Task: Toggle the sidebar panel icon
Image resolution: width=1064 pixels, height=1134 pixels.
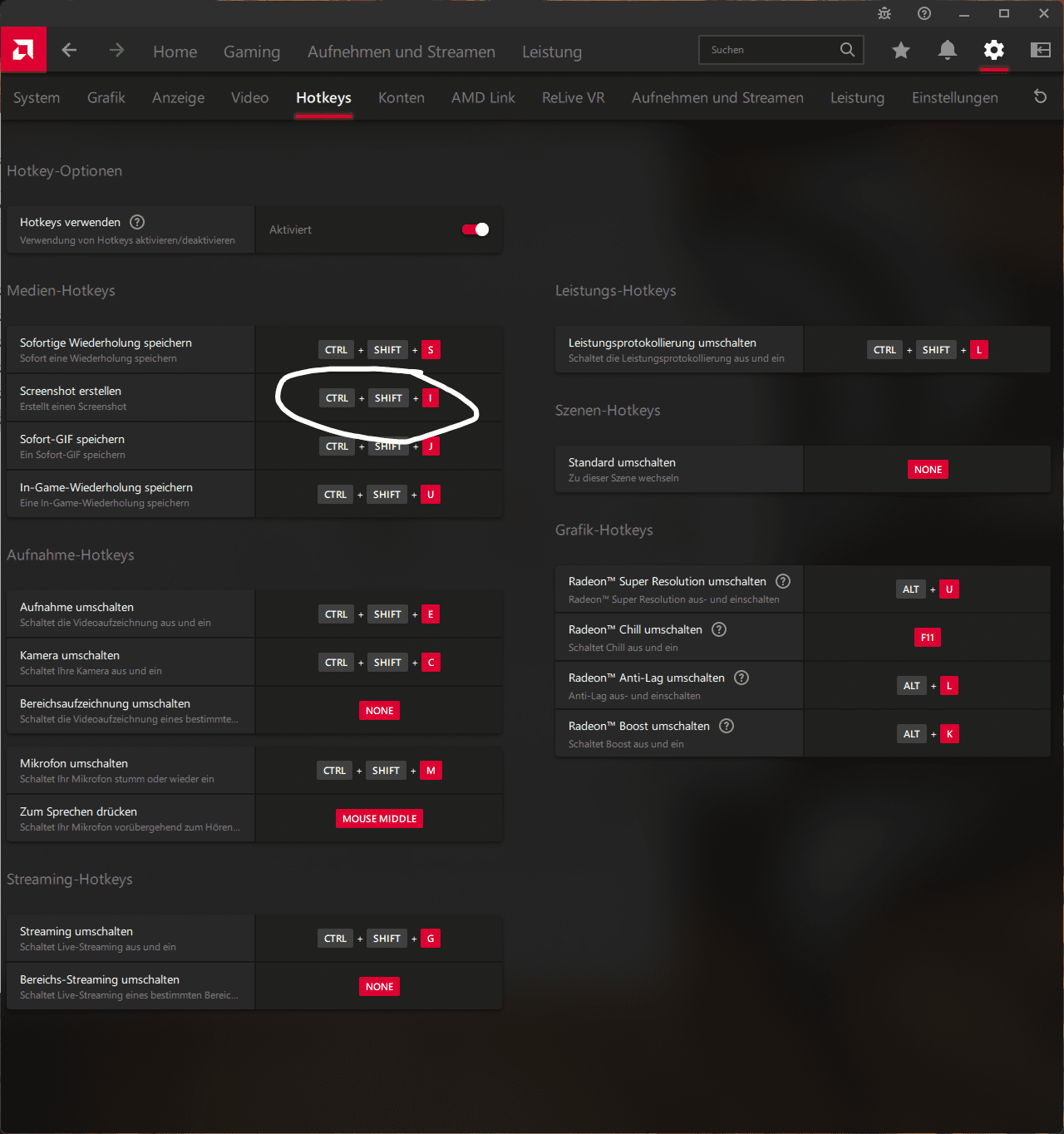Action: click(x=1041, y=51)
